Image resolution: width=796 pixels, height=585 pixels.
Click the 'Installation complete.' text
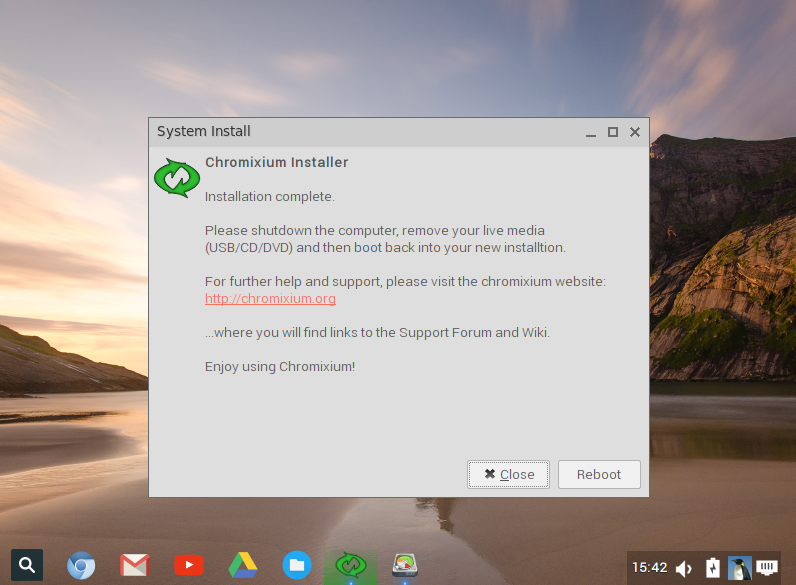tap(270, 197)
